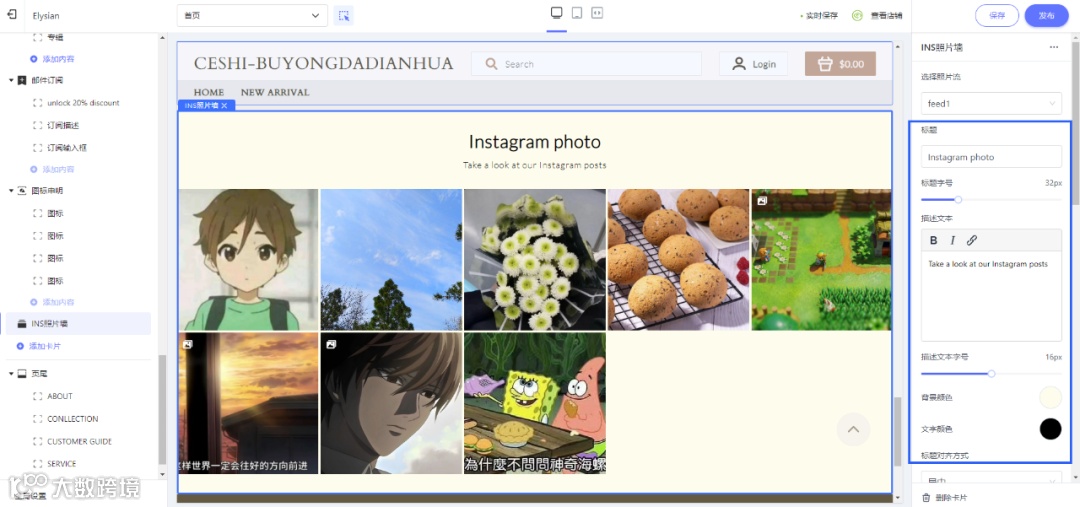The width and height of the screenshot is (1080, 507).
Task: Click 添加卡片 link
Action: [x=45, y=346]
